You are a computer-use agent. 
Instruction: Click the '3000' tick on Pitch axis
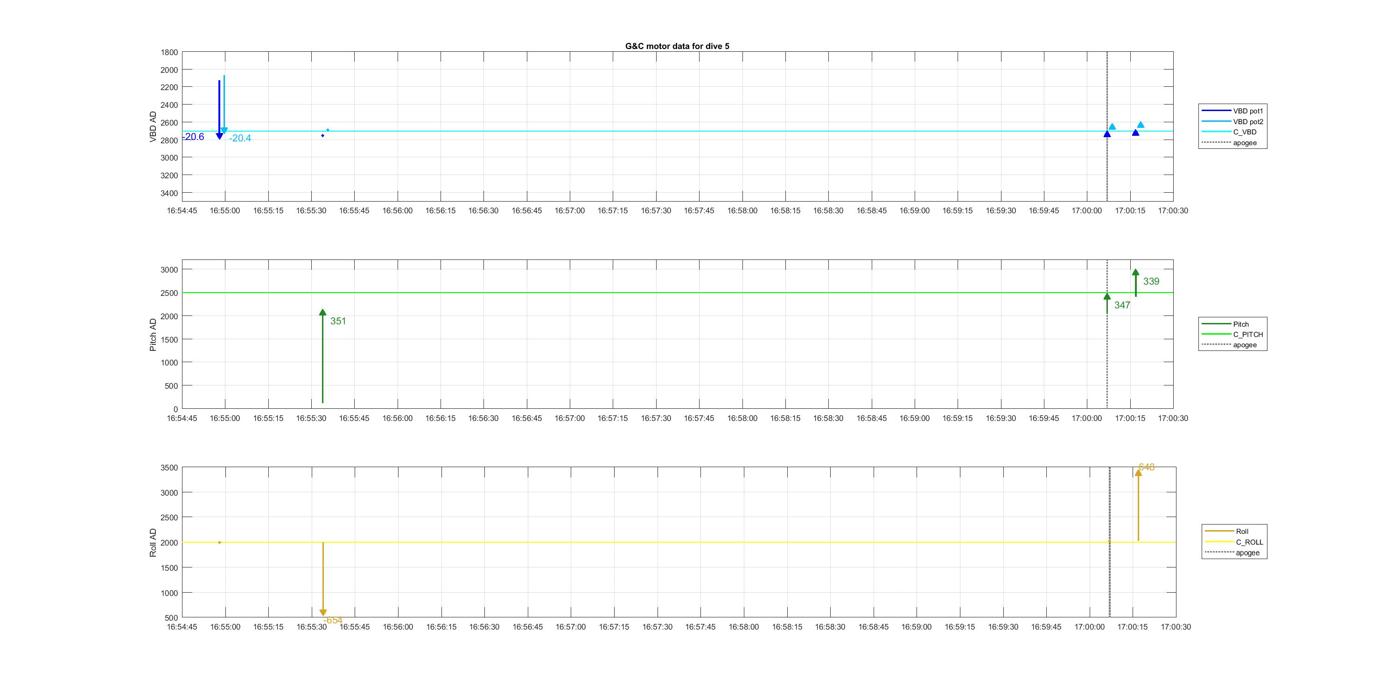pyautogui.click(x=169, y=270)
